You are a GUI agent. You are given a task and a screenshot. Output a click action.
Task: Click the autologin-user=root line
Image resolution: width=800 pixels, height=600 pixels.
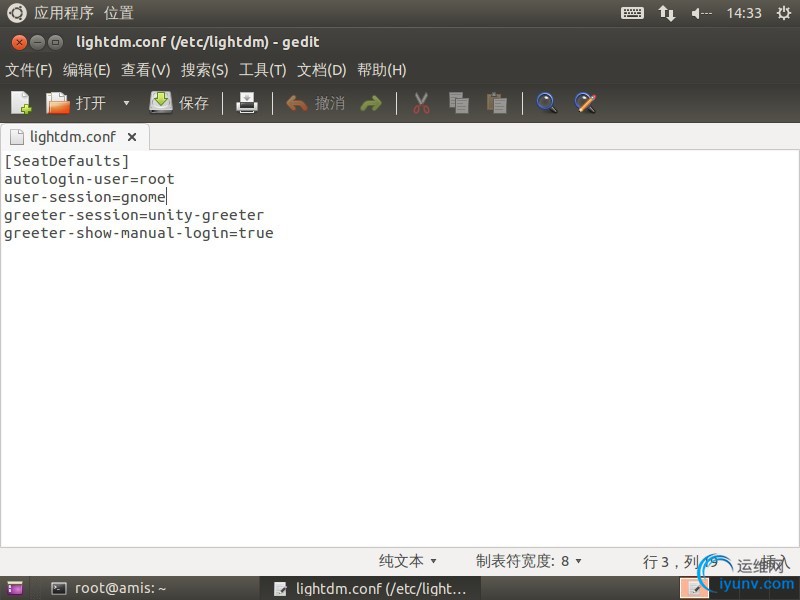tap(89, 179)
